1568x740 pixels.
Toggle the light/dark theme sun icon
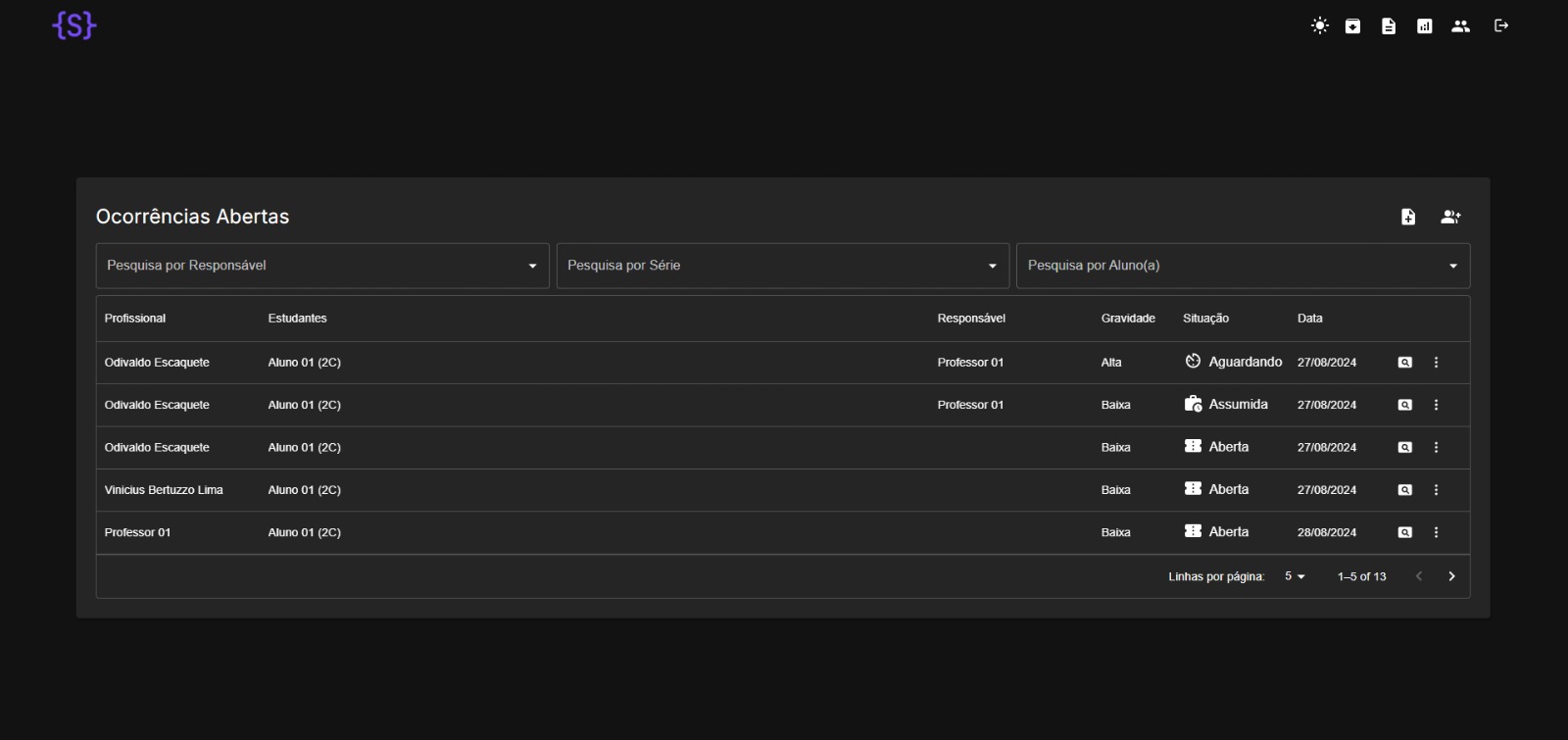tap(1319, 26)
